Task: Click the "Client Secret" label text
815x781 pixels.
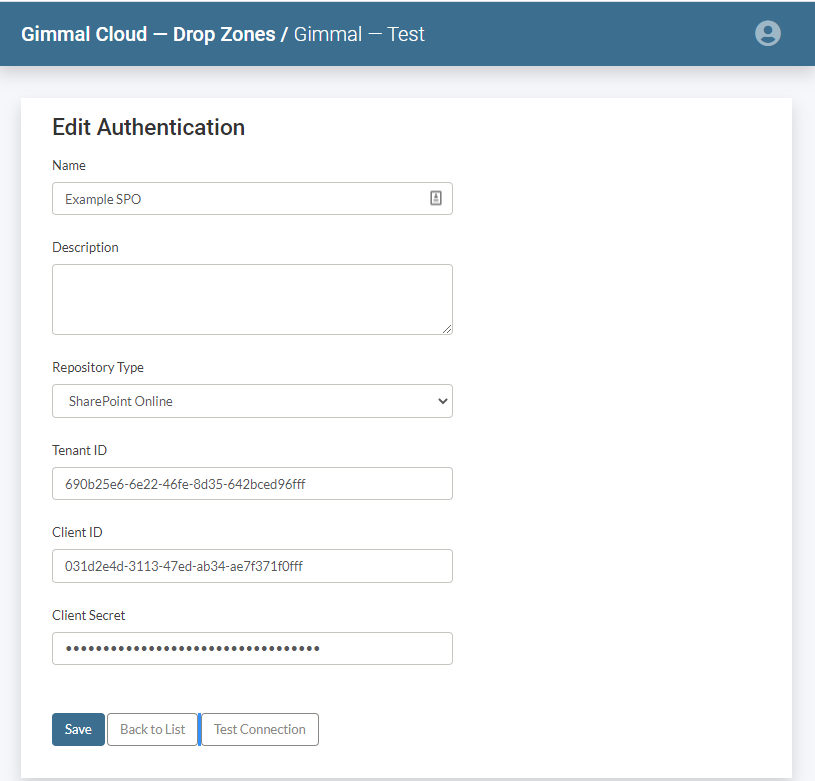Action: [x=89, y=615]
